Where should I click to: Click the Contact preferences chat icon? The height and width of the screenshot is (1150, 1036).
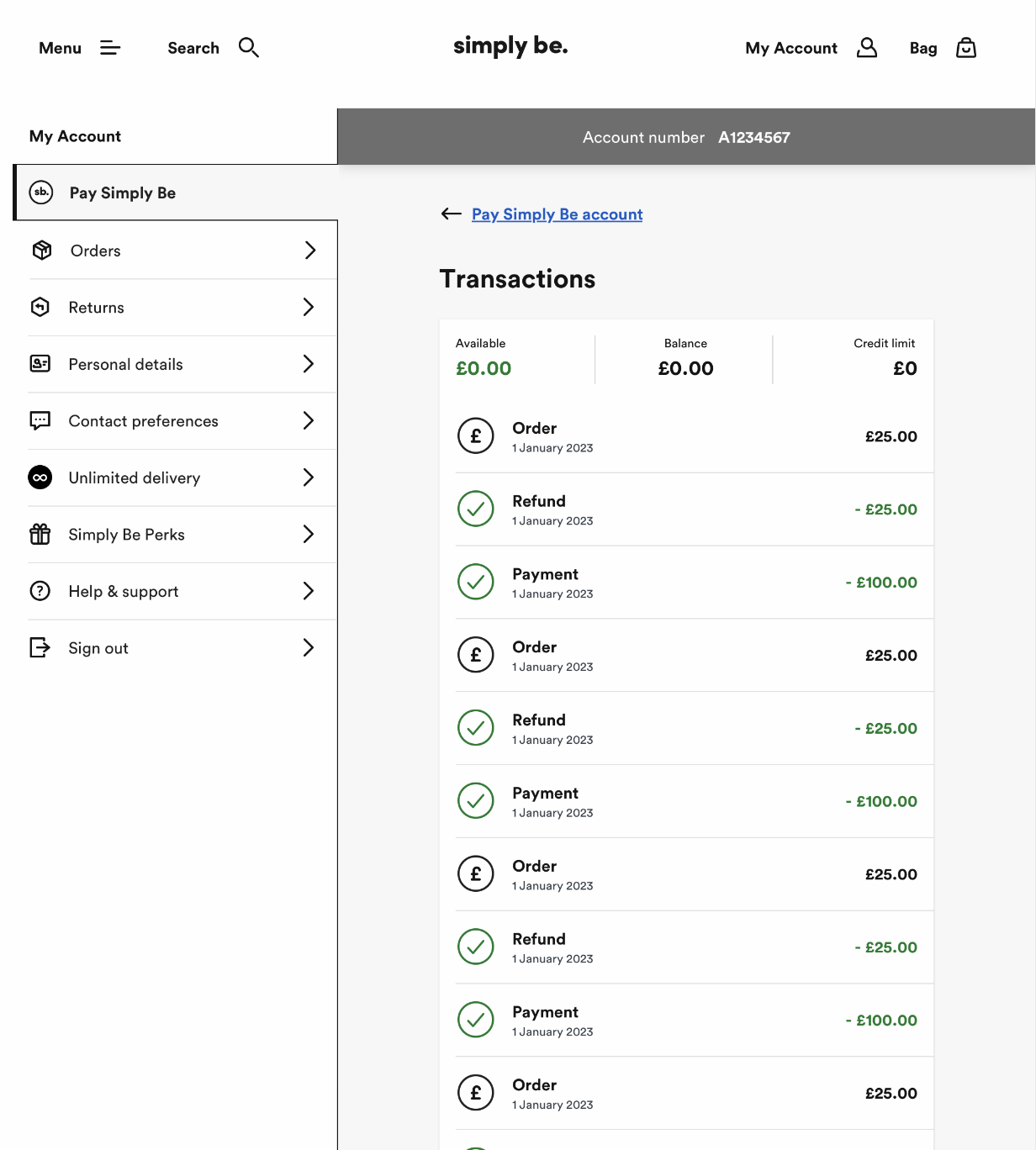point(40,420)
